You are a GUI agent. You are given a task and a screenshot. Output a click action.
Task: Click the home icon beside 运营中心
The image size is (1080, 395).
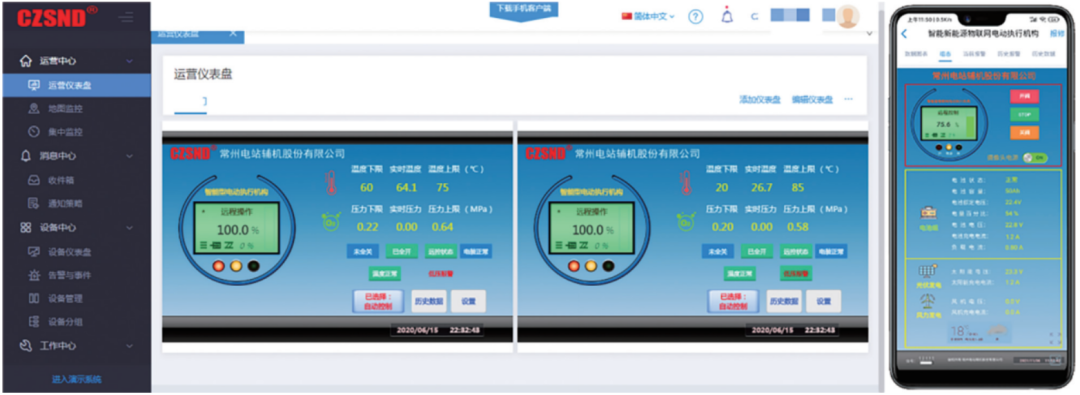26,61
